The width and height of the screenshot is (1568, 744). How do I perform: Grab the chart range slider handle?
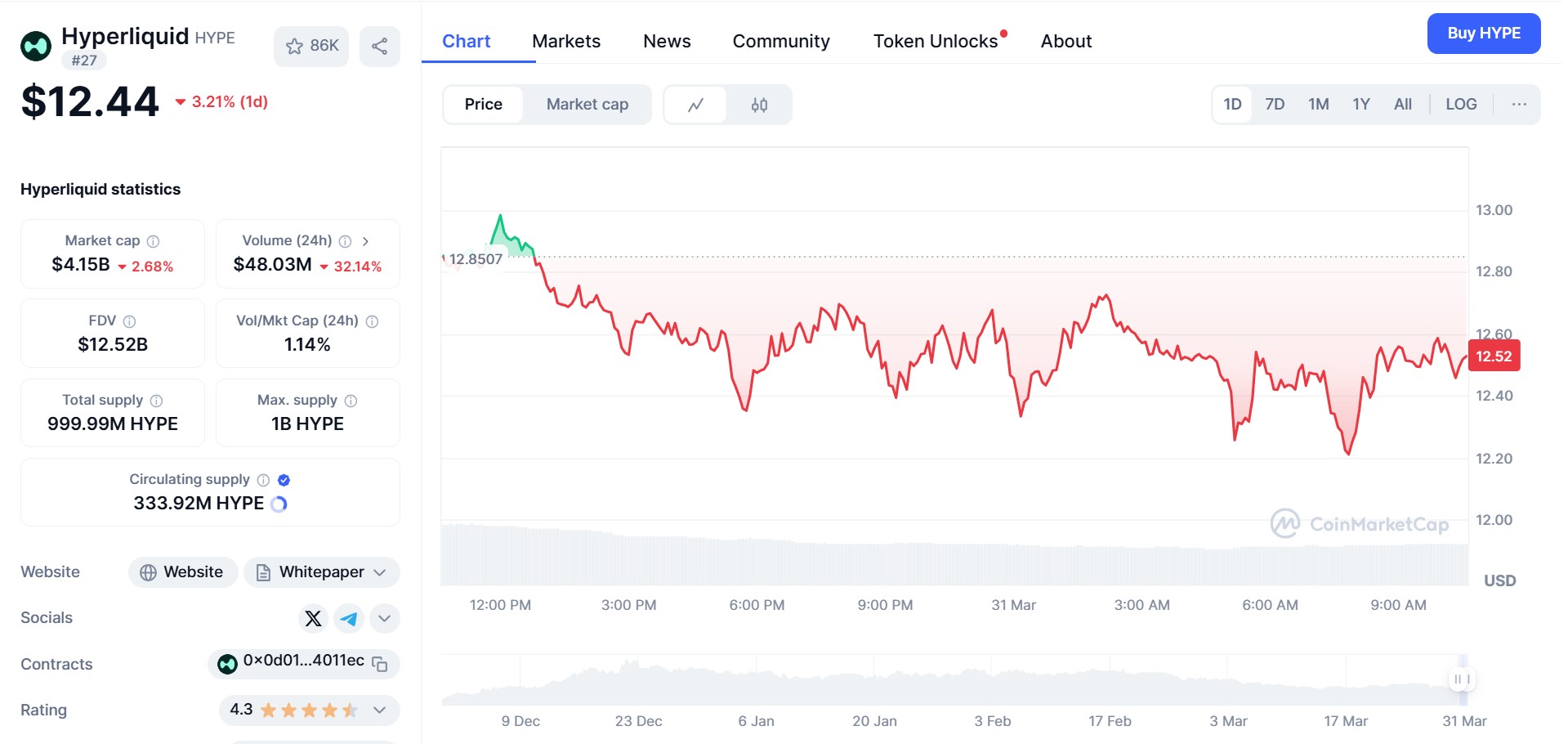tap(1462, 679)
